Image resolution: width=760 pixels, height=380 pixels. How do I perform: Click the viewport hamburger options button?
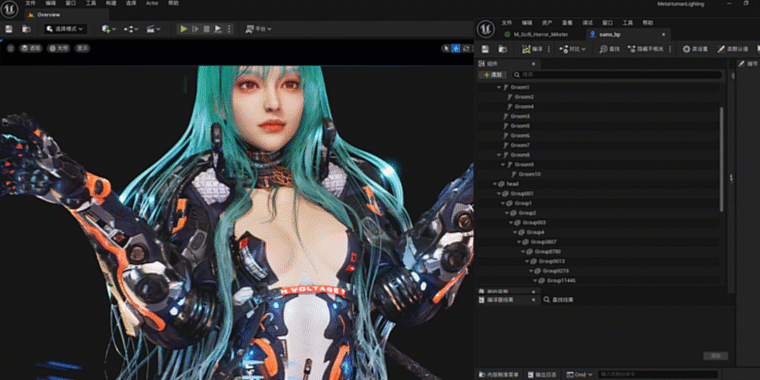pos(11,48)
